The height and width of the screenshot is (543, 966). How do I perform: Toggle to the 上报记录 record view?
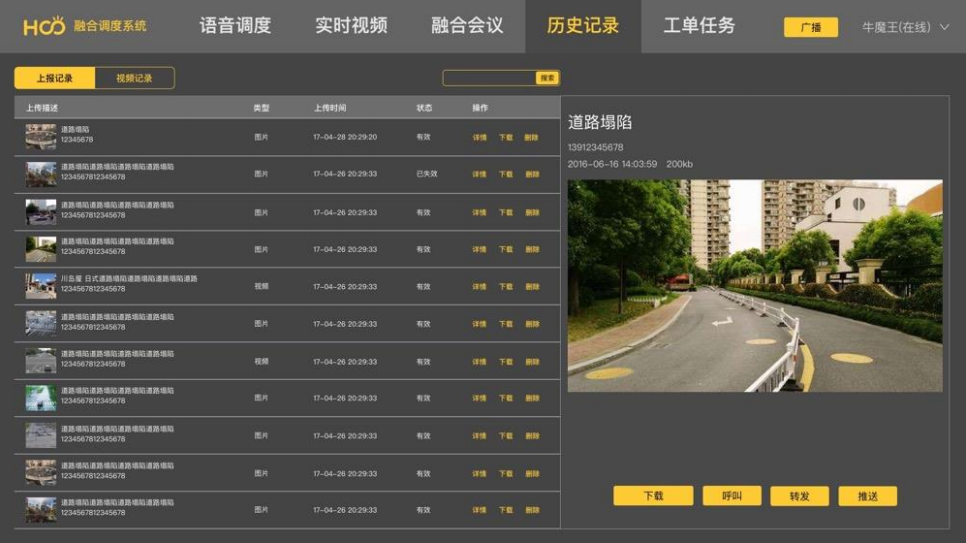tap(54, 78)
